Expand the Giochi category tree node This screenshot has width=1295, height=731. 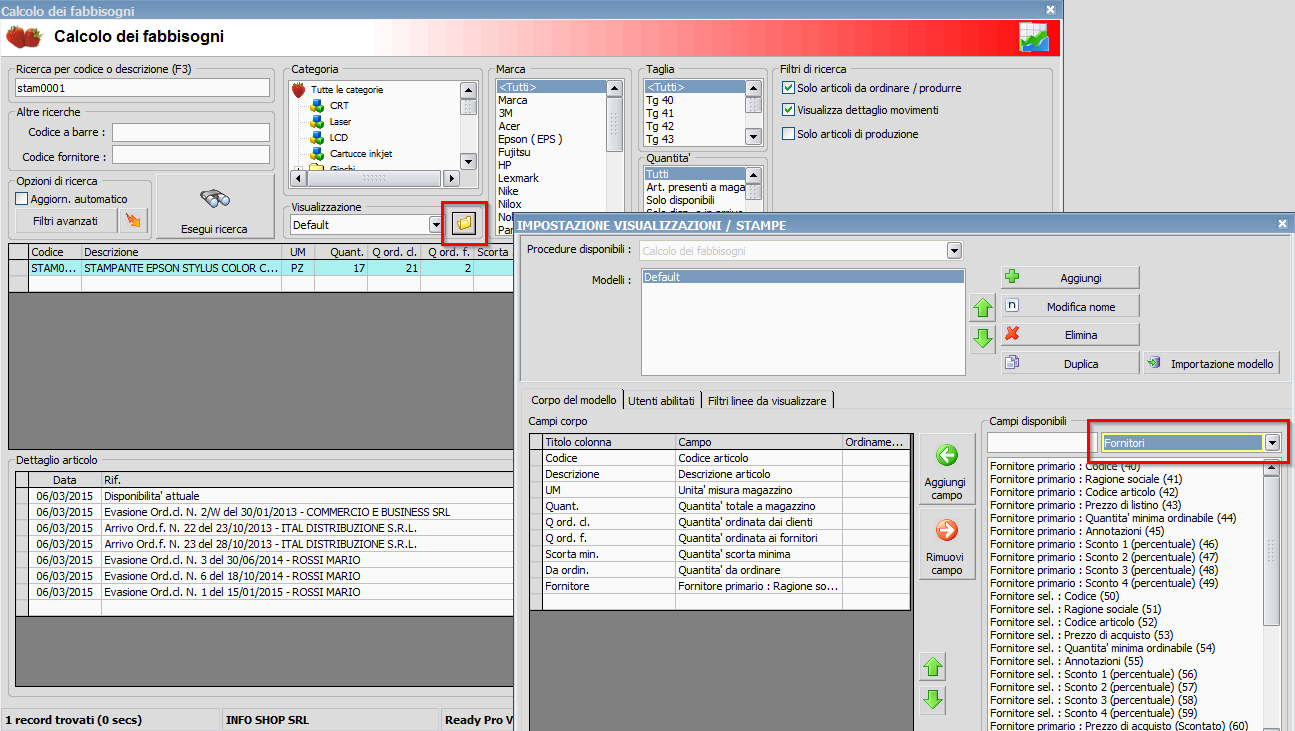(297, 170)
